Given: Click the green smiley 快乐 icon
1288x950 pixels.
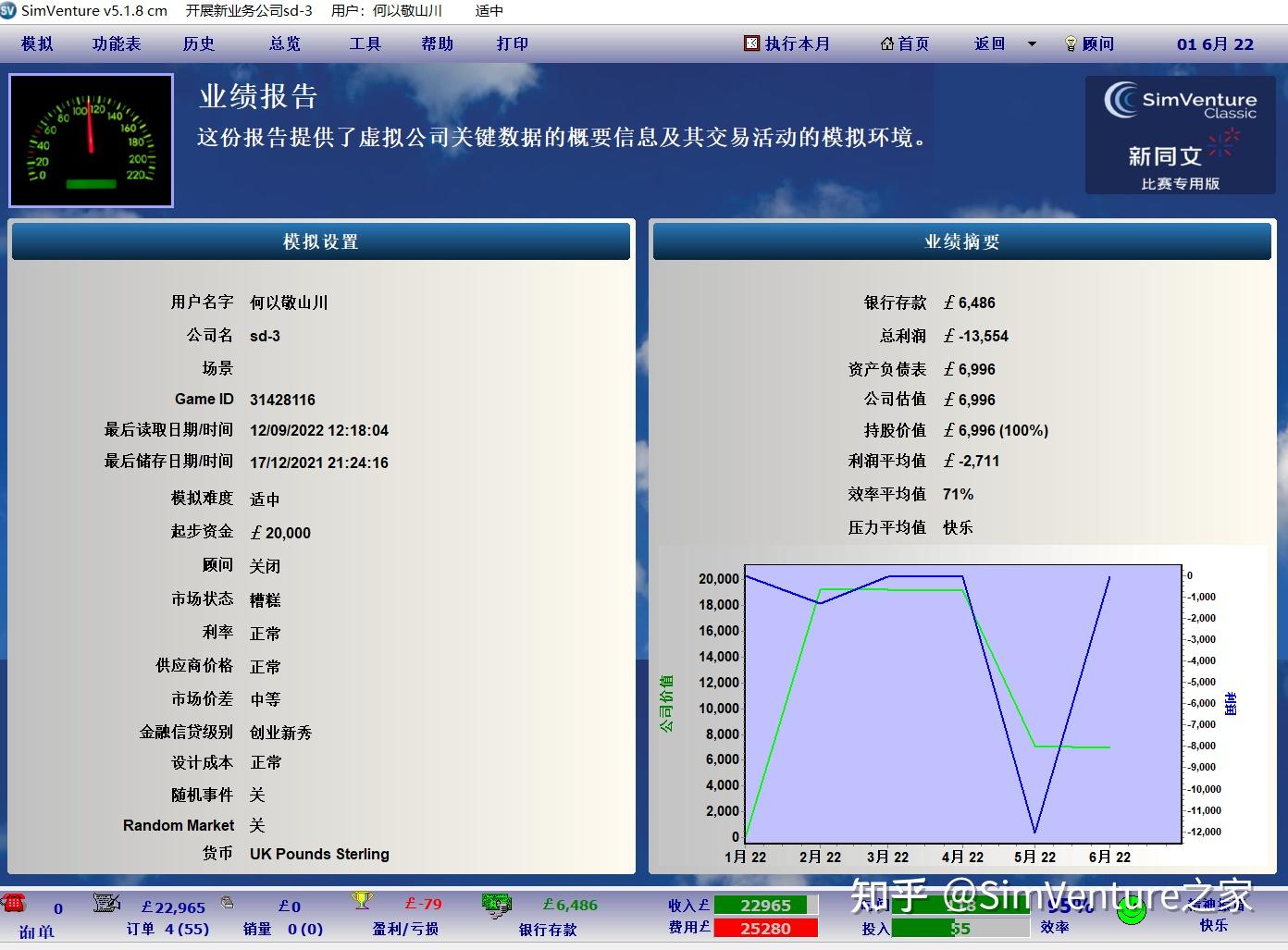Looking at the screenshot, I should click(1131, 910).
